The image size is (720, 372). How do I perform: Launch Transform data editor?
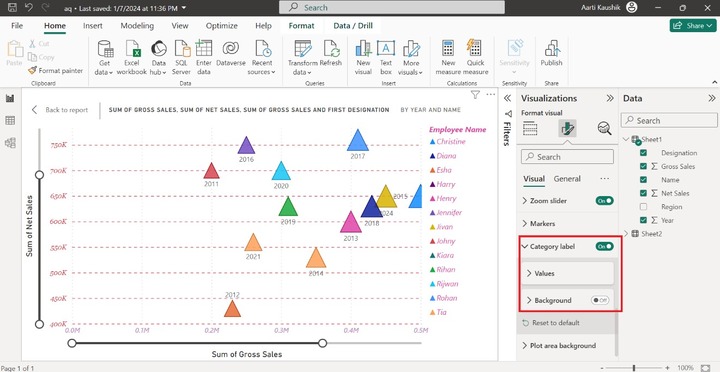tap(303, 57)
